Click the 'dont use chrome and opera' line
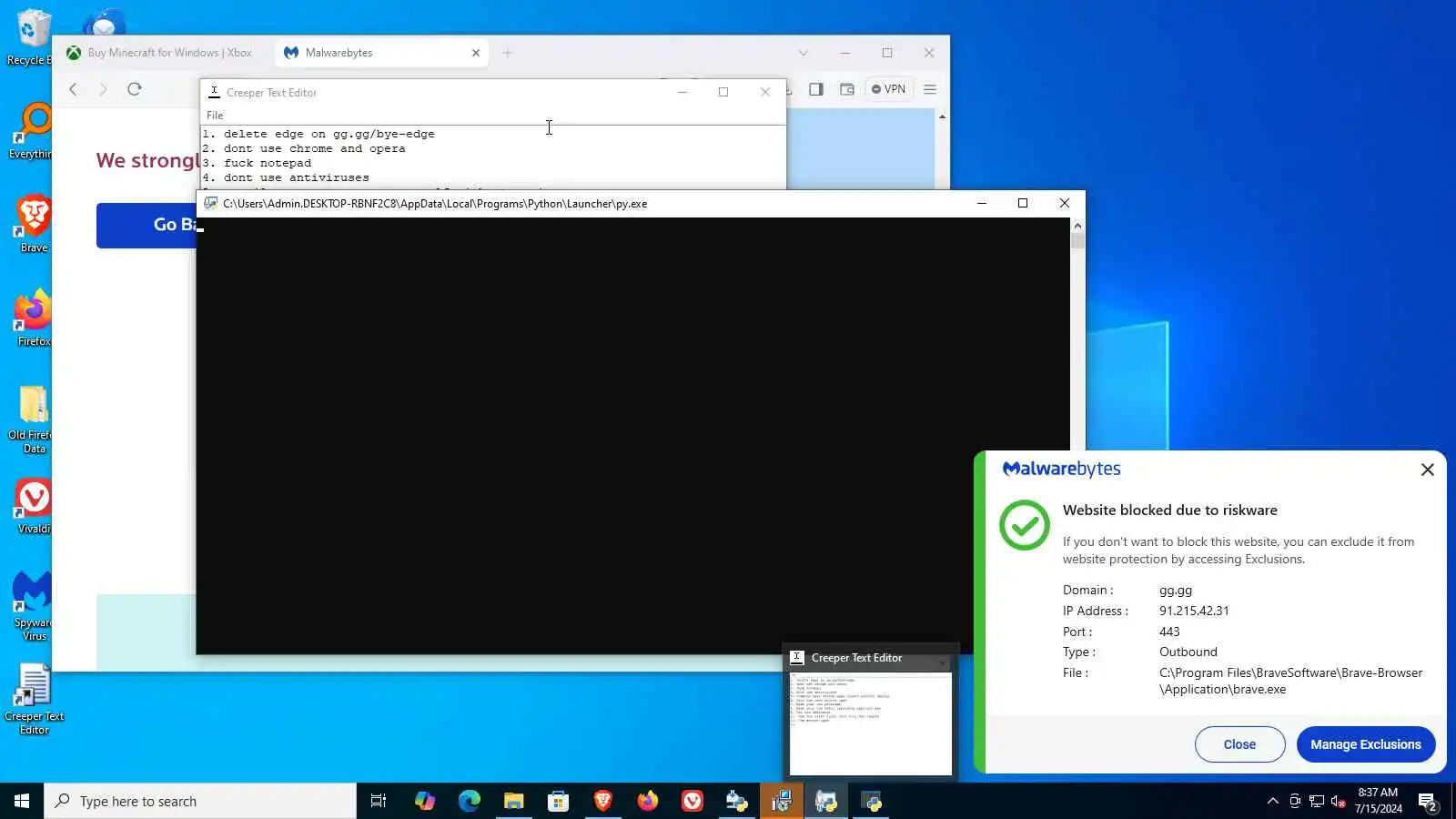 [x=304, y=148]
